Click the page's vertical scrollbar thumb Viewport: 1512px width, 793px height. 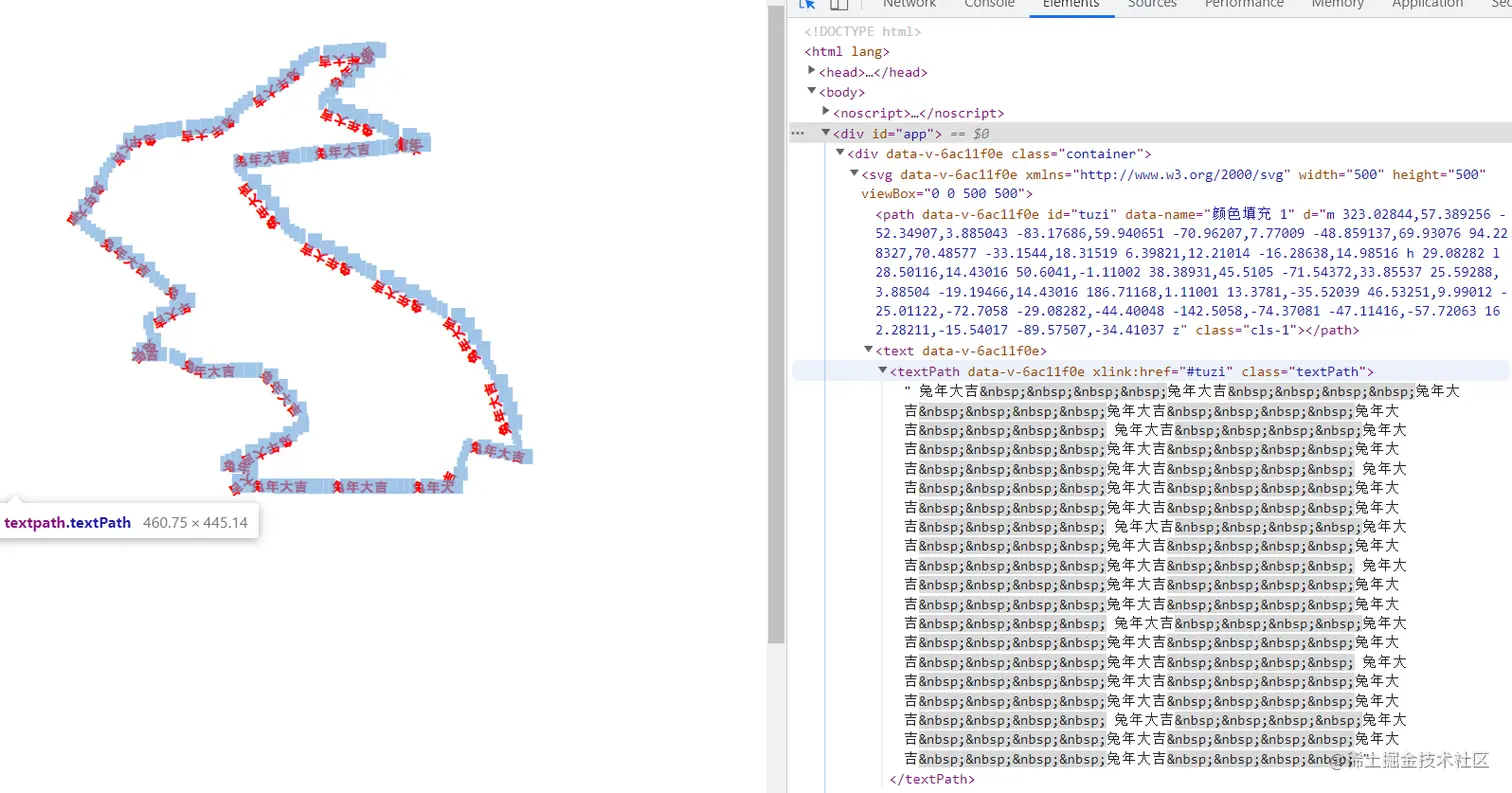[776, 325]
